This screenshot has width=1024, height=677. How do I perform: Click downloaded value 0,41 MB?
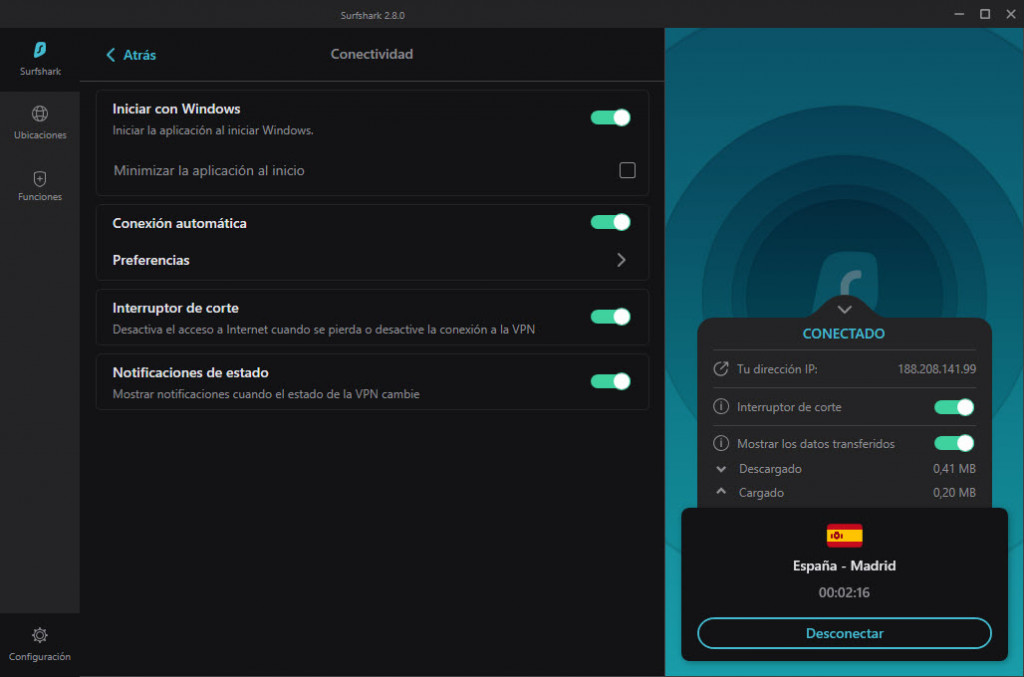[x=954, y=469]
